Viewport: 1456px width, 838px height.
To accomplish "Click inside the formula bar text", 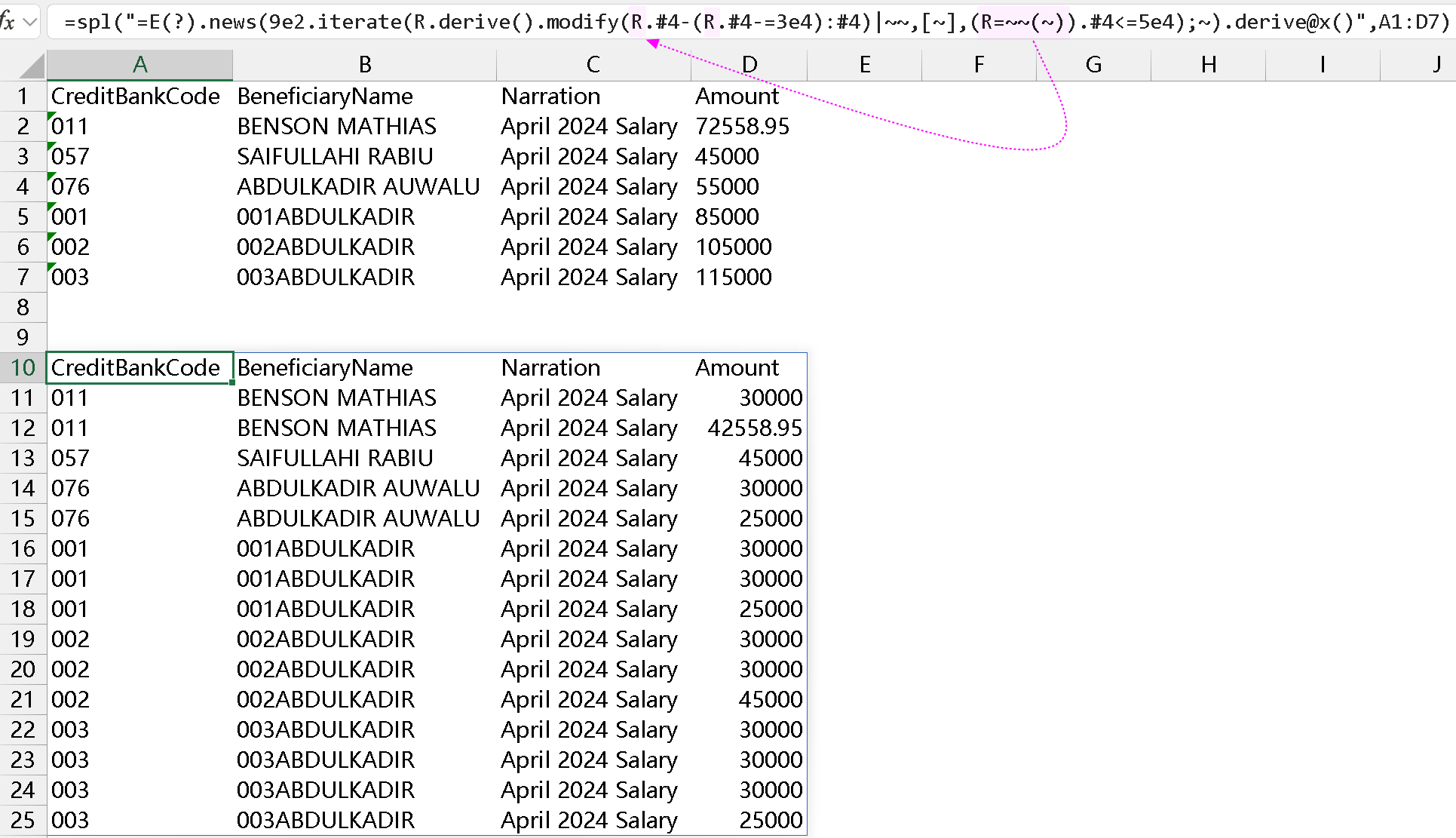I will point(754,22).
